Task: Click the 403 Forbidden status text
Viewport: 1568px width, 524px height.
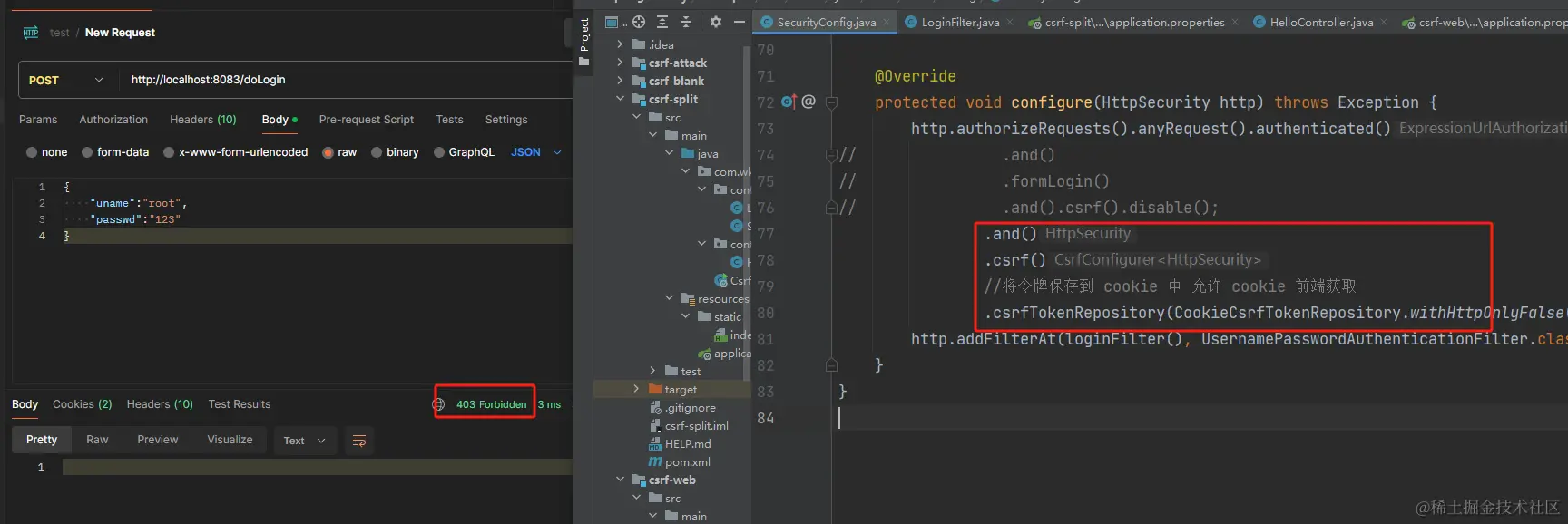Action: (x=491, y=404)
